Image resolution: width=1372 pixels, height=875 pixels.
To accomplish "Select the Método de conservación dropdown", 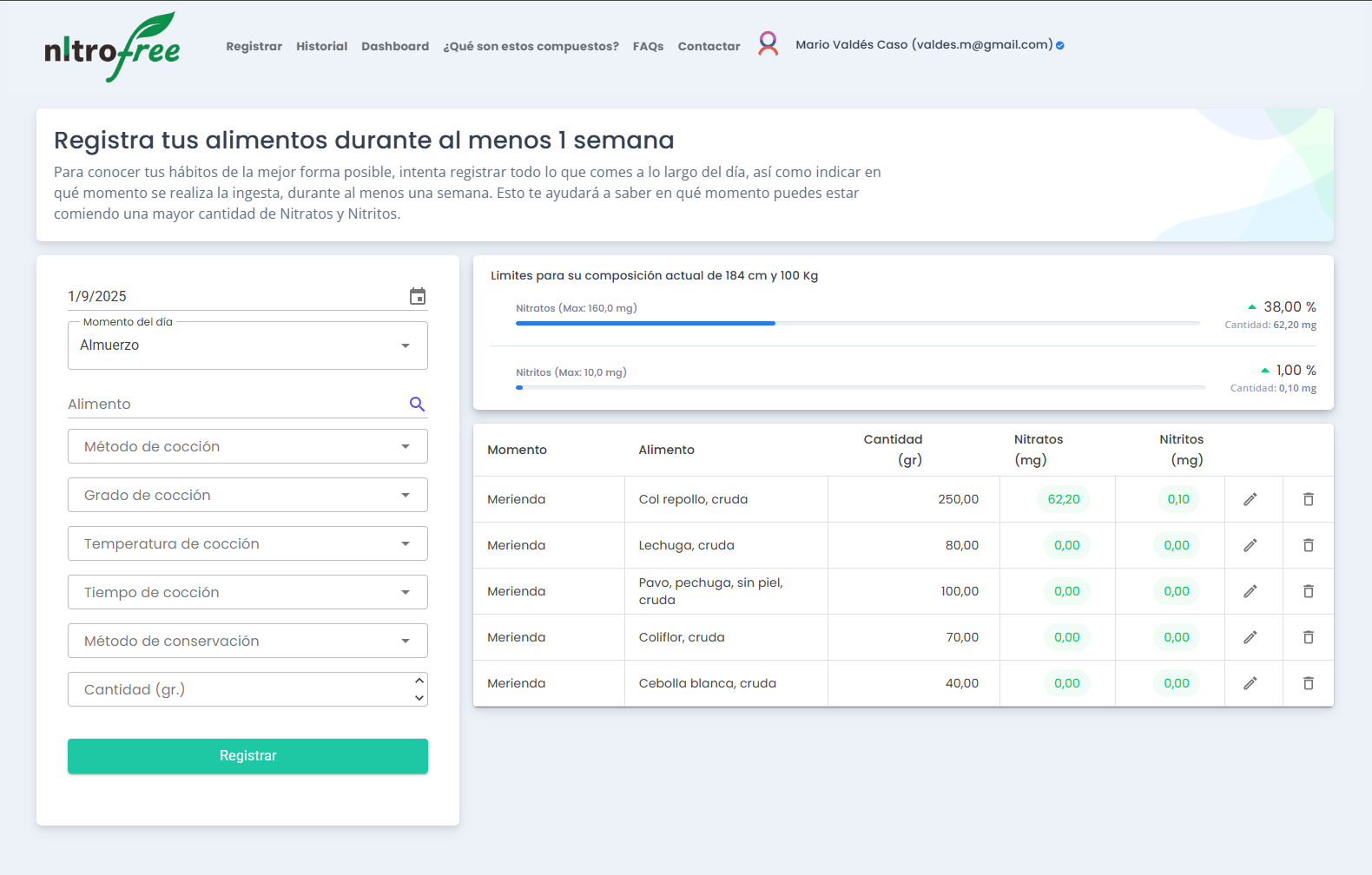I will tap(247, 641).
